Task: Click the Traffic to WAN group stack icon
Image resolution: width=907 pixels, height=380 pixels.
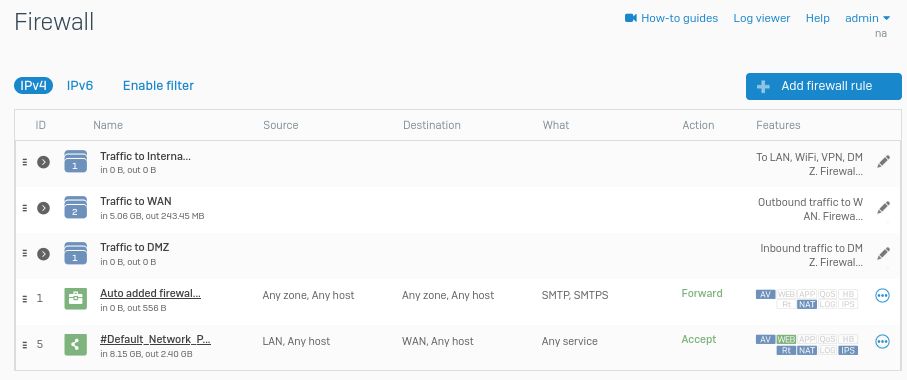Action: tap(75, 207)
